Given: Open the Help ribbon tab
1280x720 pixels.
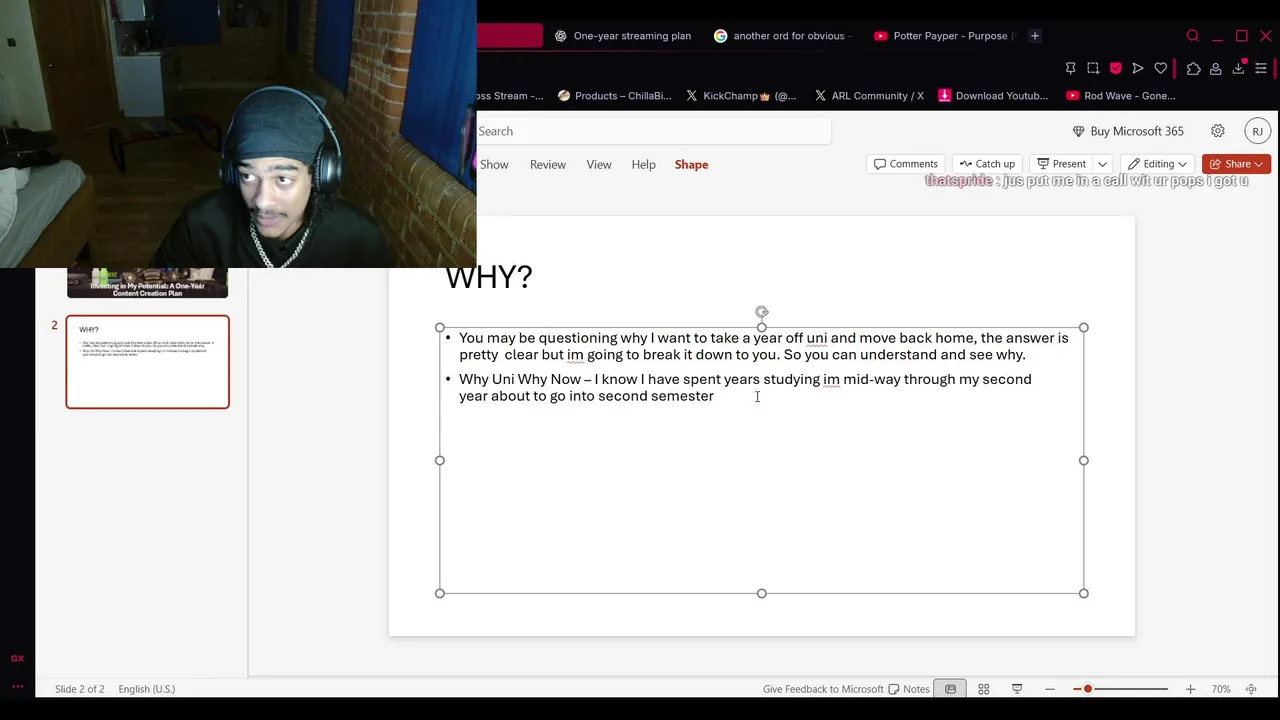Looking at the screenshot, I should pyautogui.click(x=644, y=165).
